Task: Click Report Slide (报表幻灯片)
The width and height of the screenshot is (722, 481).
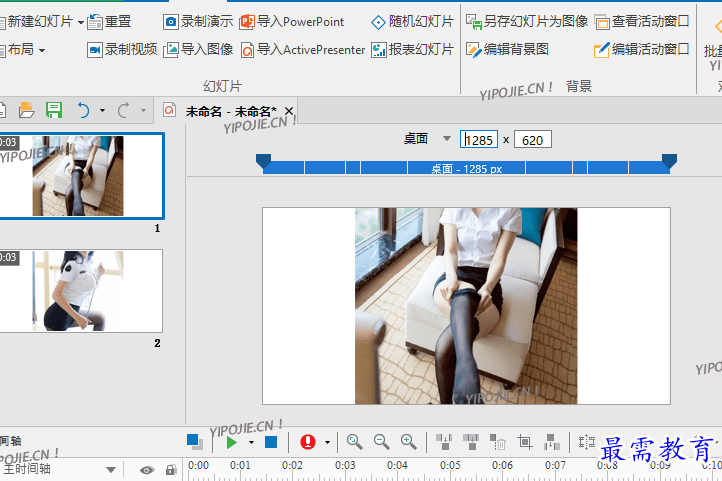Action: coord(413,49)
